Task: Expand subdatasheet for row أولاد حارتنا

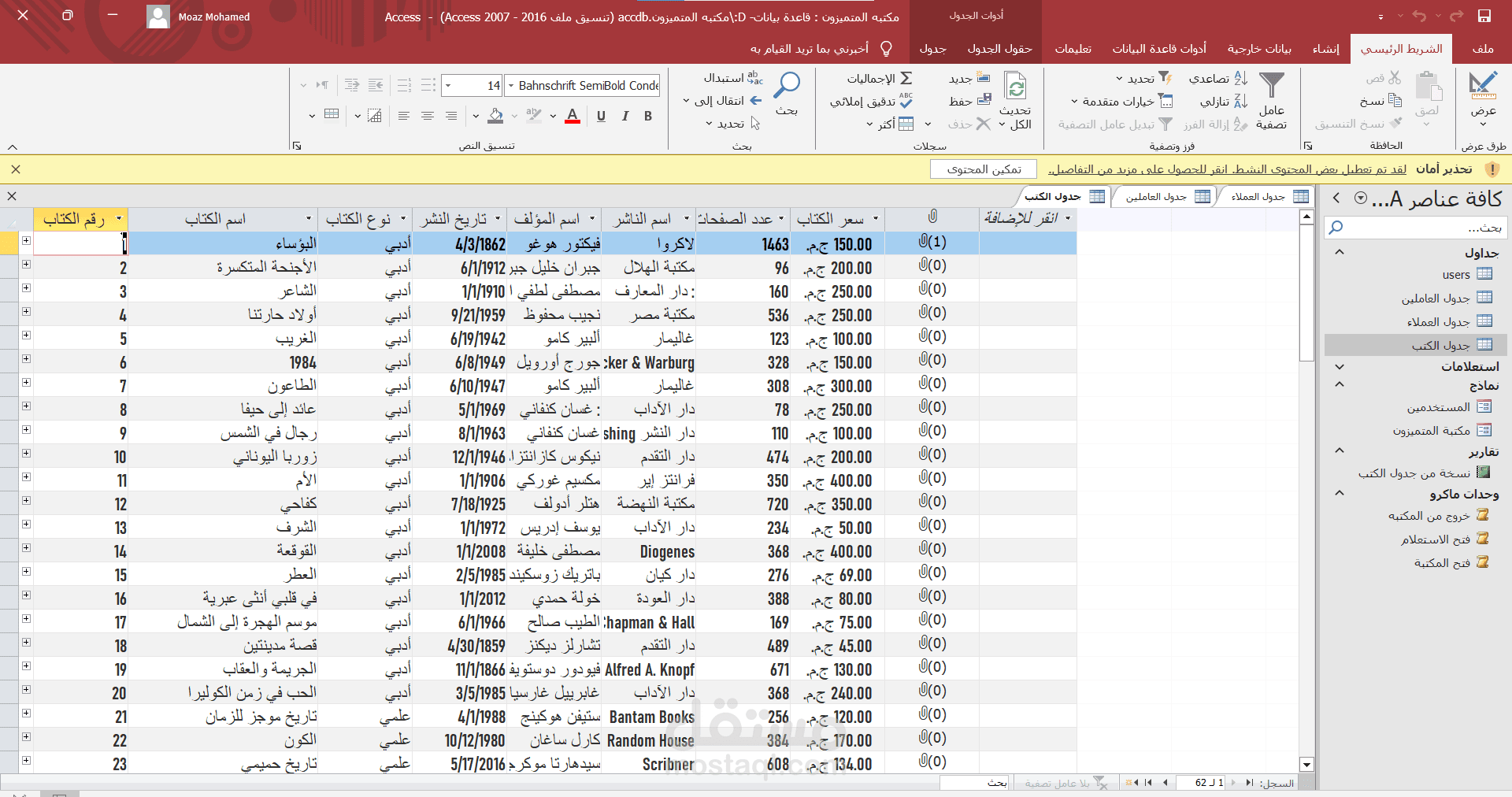Action: [x=26, y=312]
